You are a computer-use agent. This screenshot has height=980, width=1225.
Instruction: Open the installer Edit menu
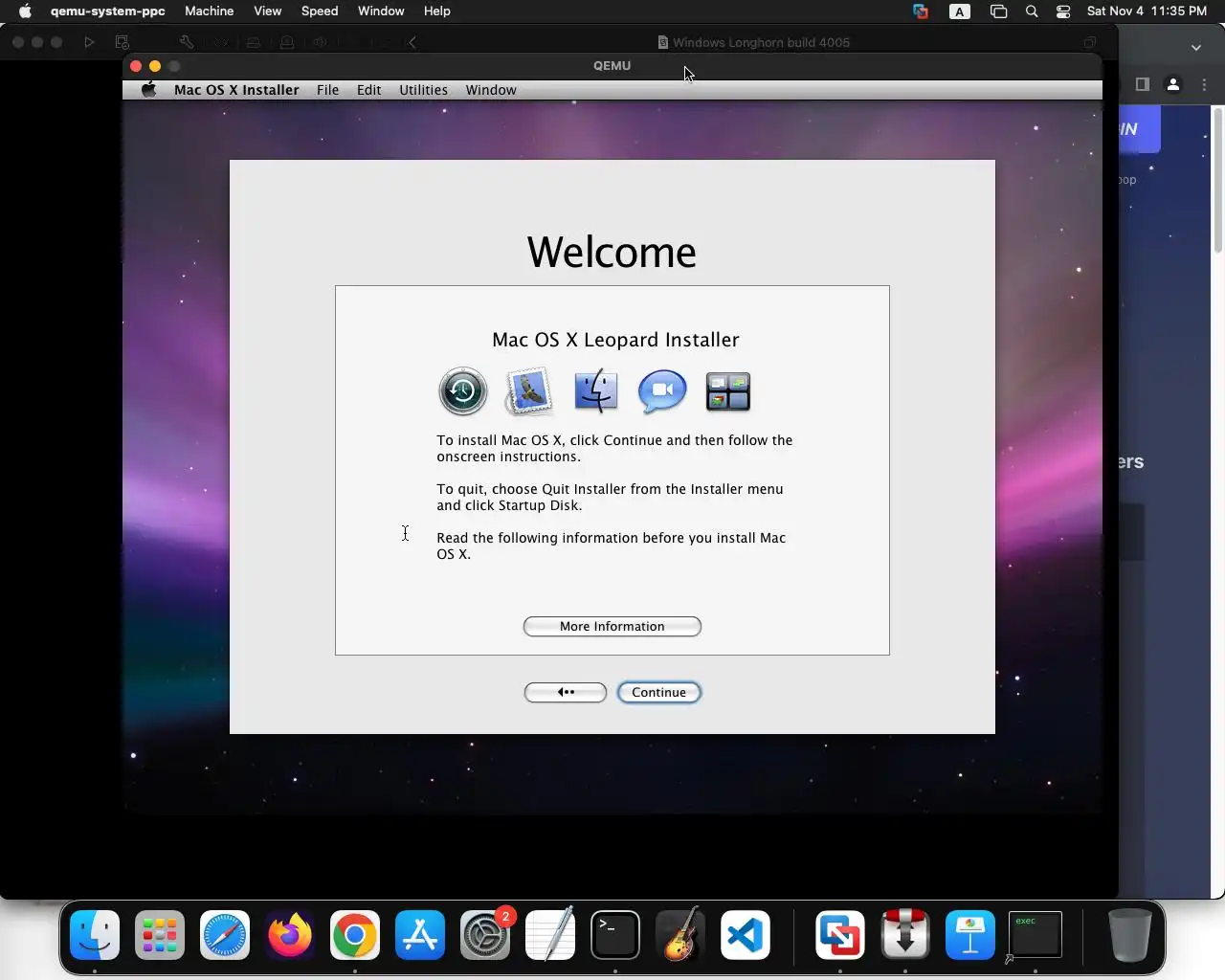coord(368,90)
